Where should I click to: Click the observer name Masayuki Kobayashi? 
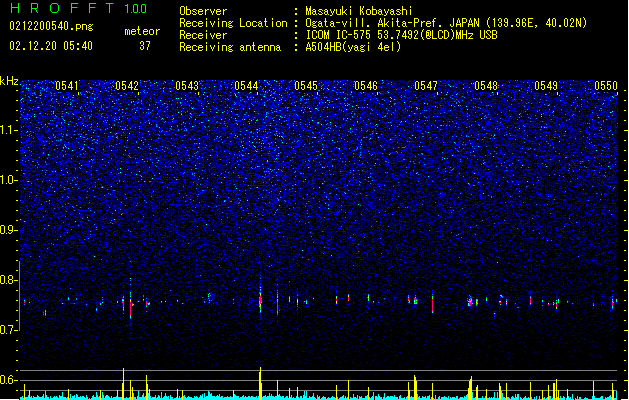point(359,11)
